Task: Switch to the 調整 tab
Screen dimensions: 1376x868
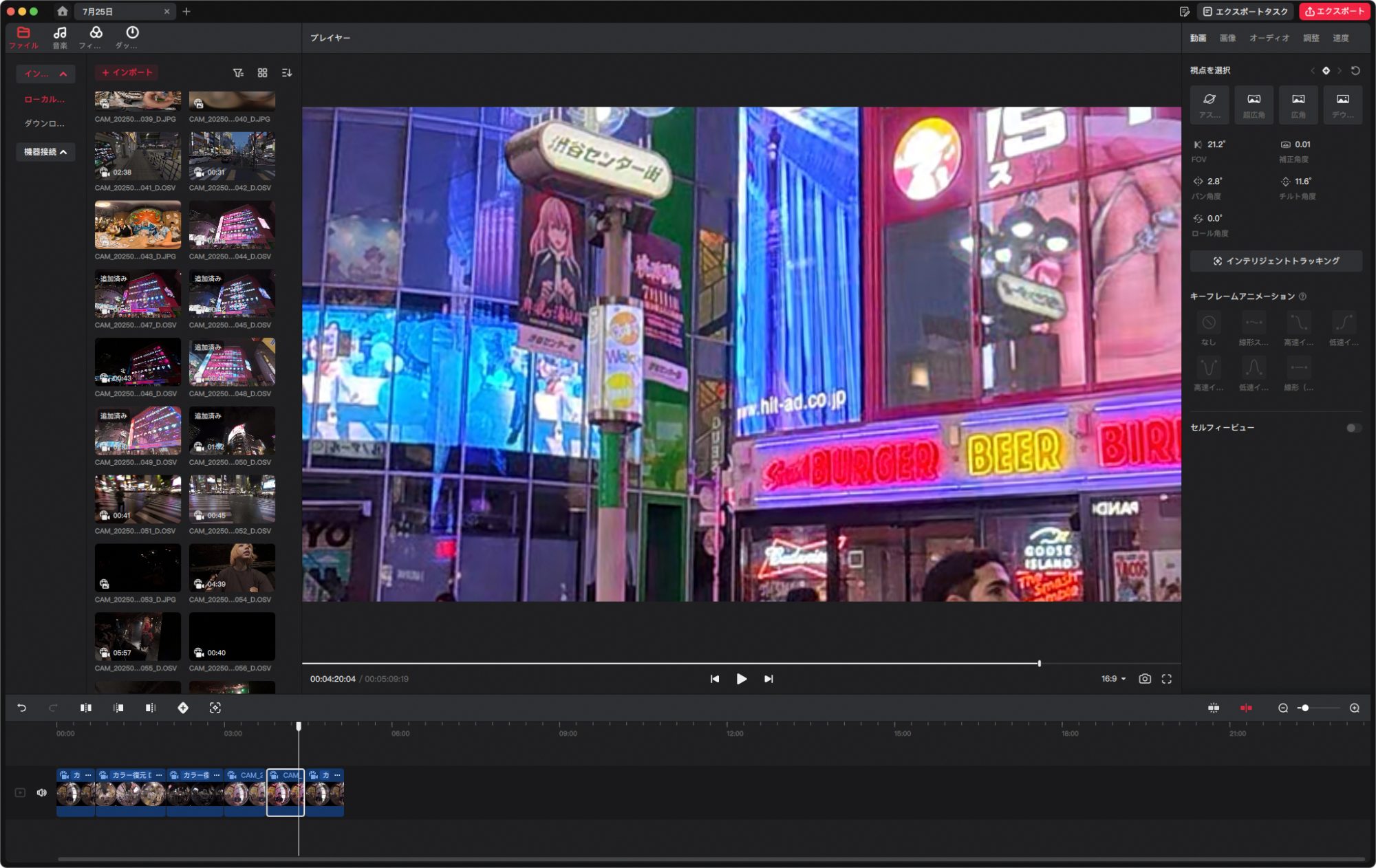Action: [x=1311, y=39]
